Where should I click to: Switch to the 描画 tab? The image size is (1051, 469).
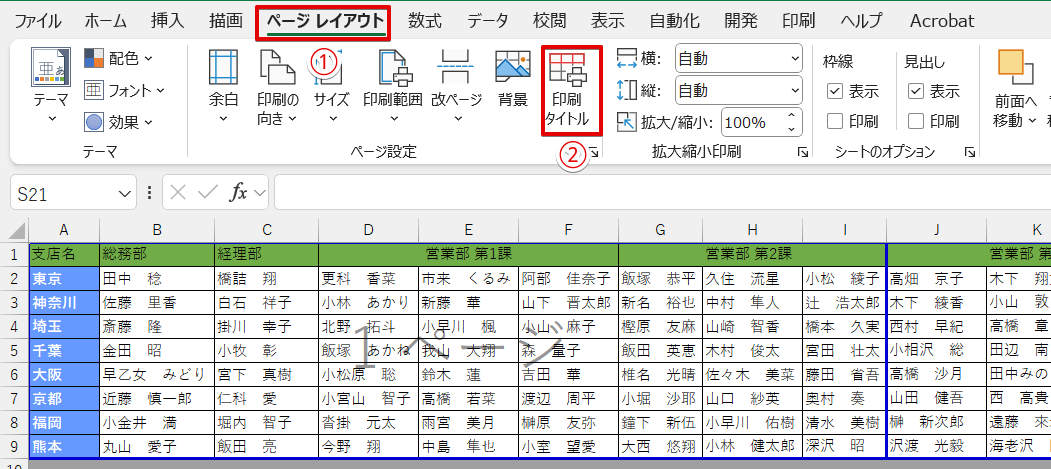[226, 21]
